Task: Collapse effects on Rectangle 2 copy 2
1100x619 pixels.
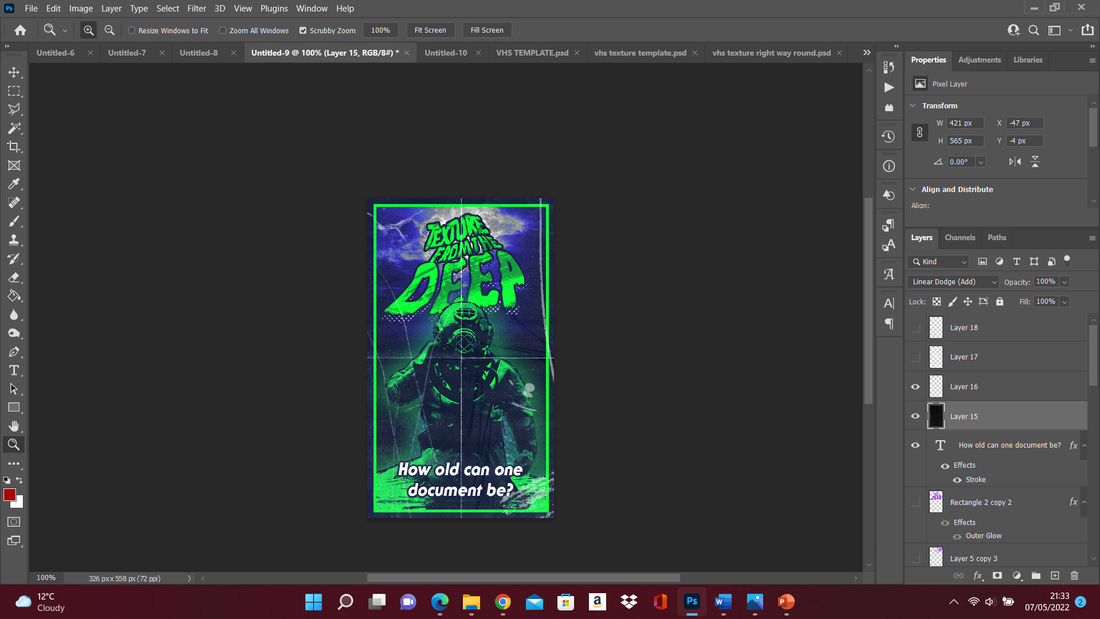Action: pyautogui.click(x=1085, y=502)
